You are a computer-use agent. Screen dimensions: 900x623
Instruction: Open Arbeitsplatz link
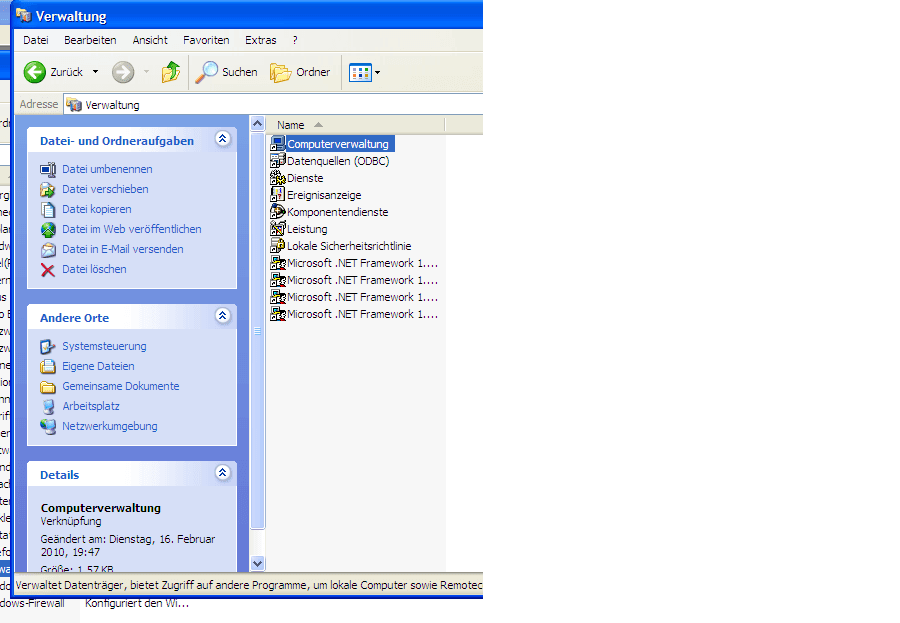[x=91, y=407]
